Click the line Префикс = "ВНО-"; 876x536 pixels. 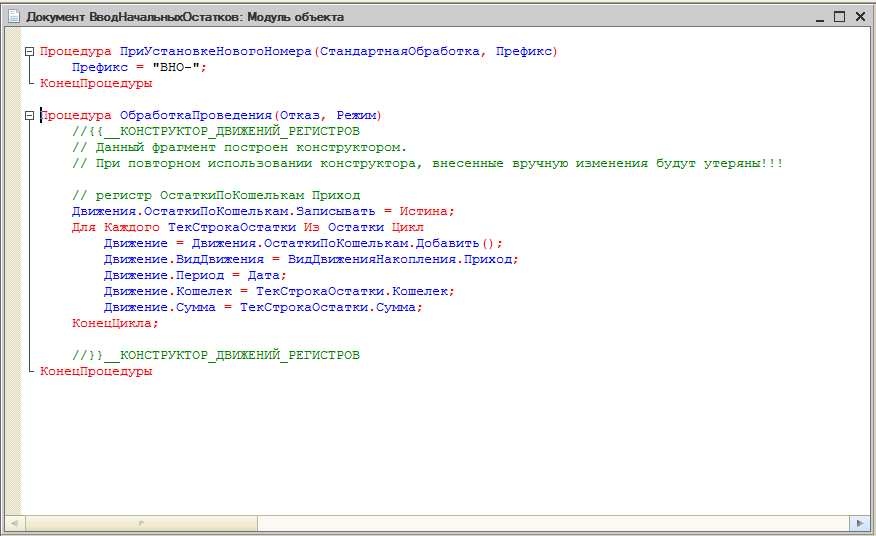pyautogui.click(x=139, y=68)
